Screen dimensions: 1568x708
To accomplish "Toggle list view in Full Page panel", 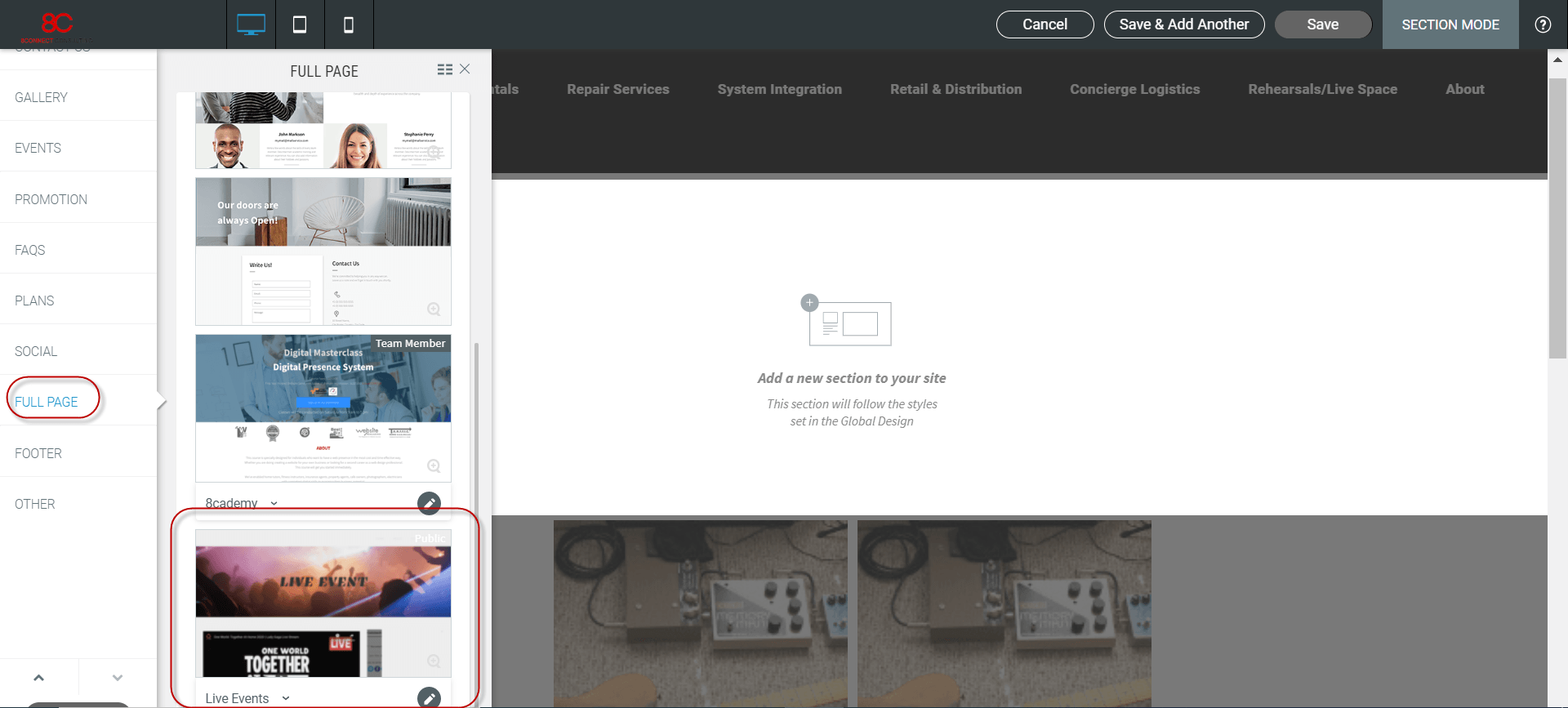I will pos(444,70).
